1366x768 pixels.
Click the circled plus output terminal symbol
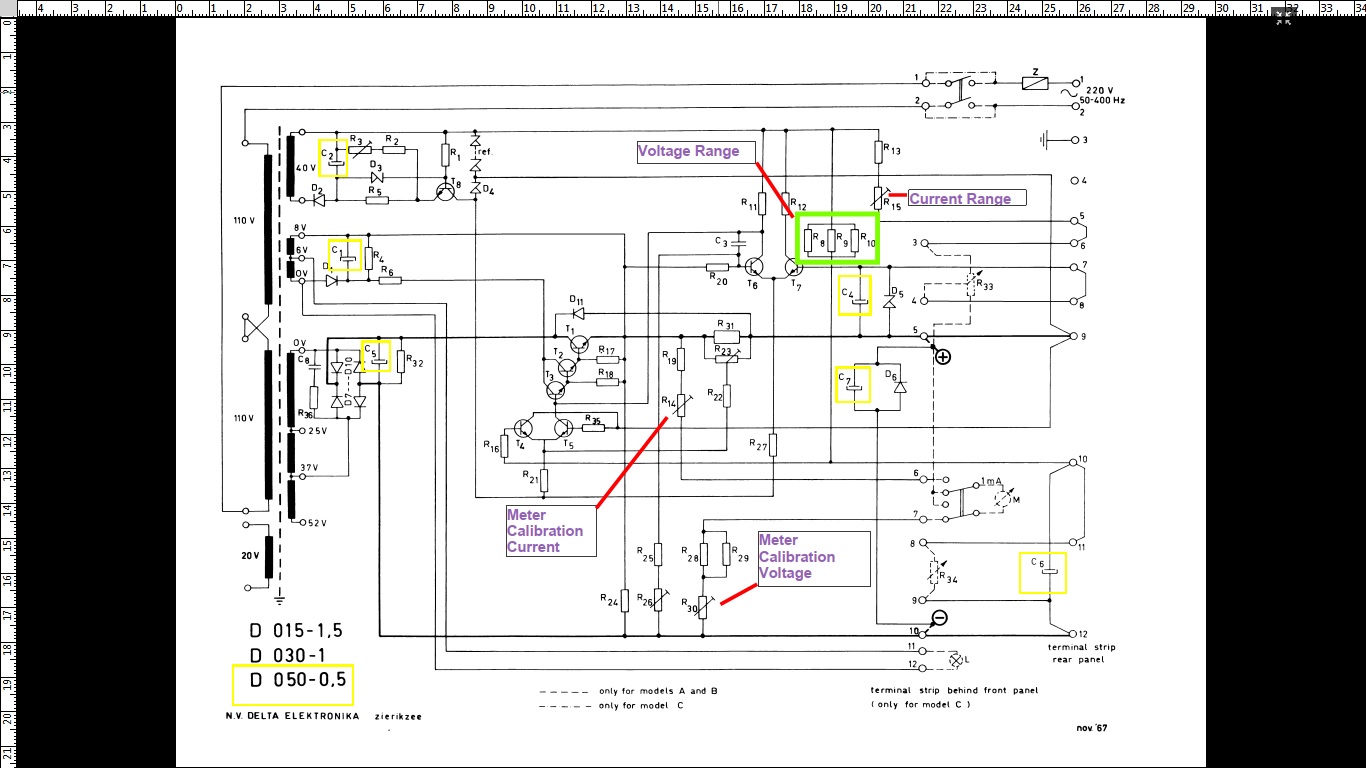pyautogui.click(x=942, y=357)
